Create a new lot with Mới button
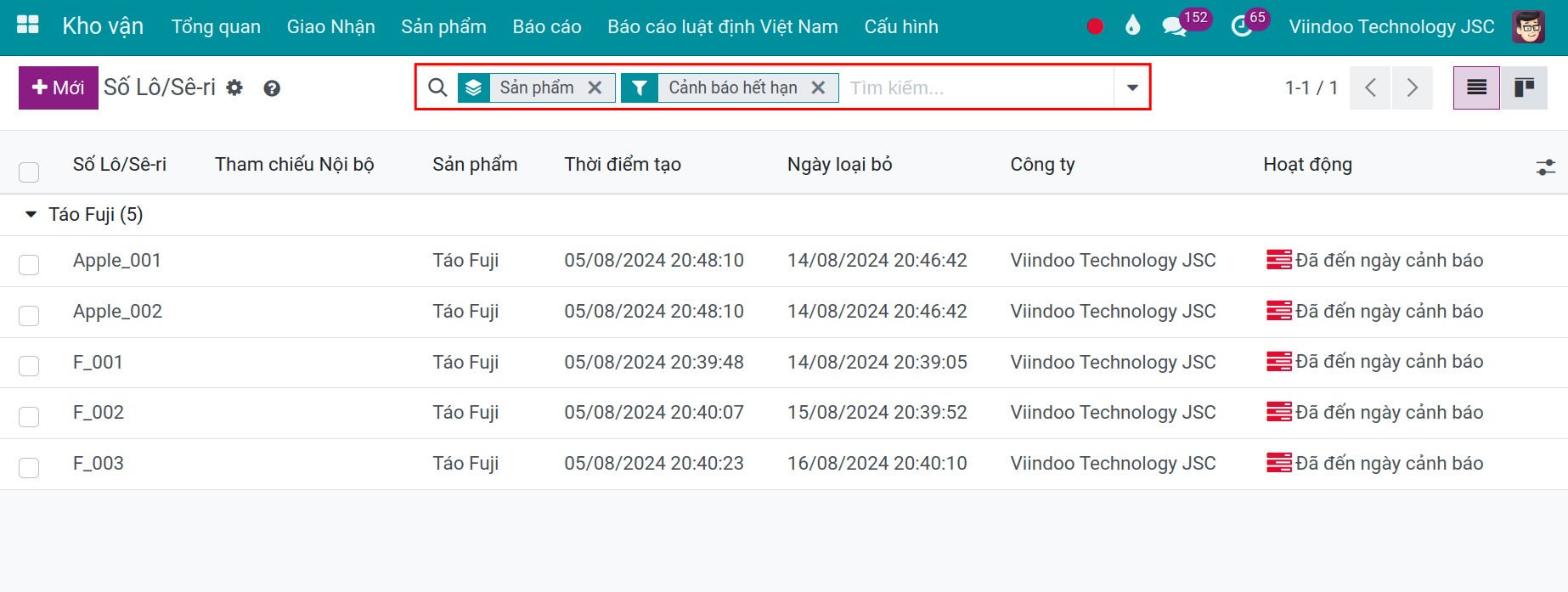Image resolution: width=1568 pixels, height=592 pixels. (59, 87)
